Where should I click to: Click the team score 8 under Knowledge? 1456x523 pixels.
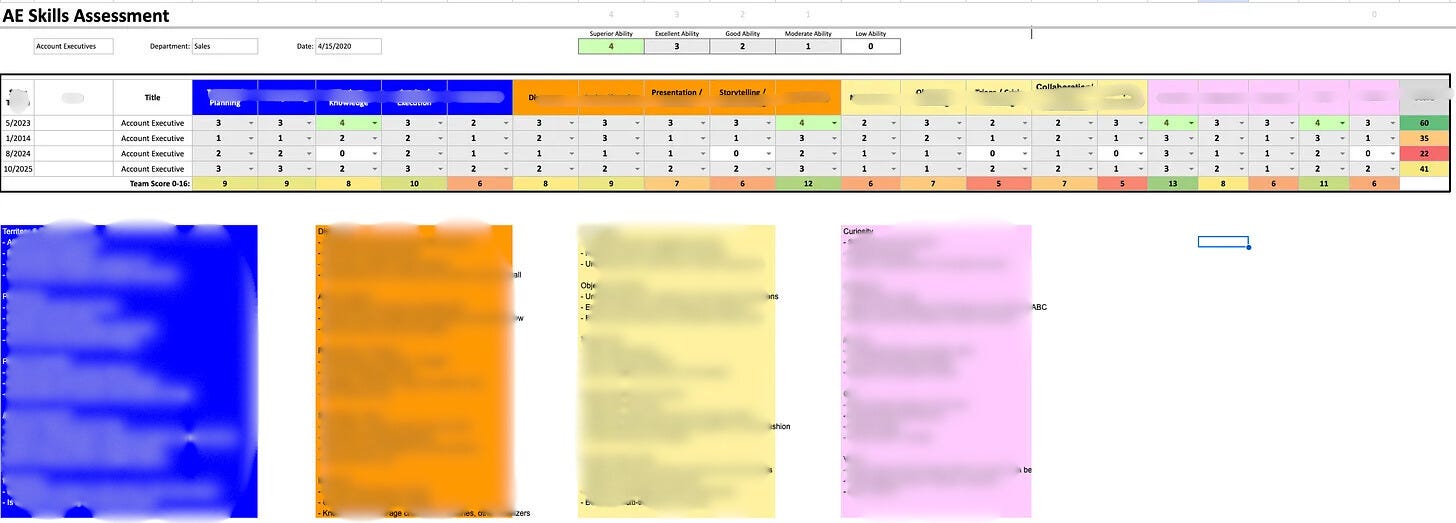point(348,184)
